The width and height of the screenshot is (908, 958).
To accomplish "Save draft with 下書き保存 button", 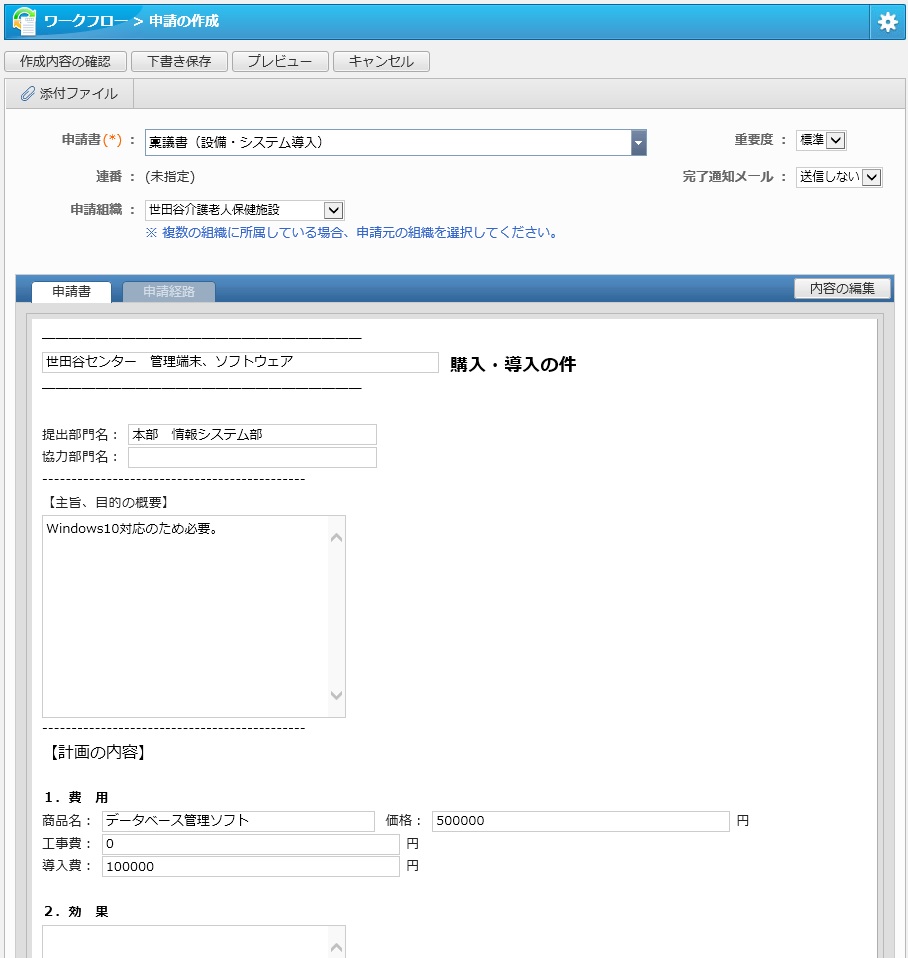I will coord(179,61).
